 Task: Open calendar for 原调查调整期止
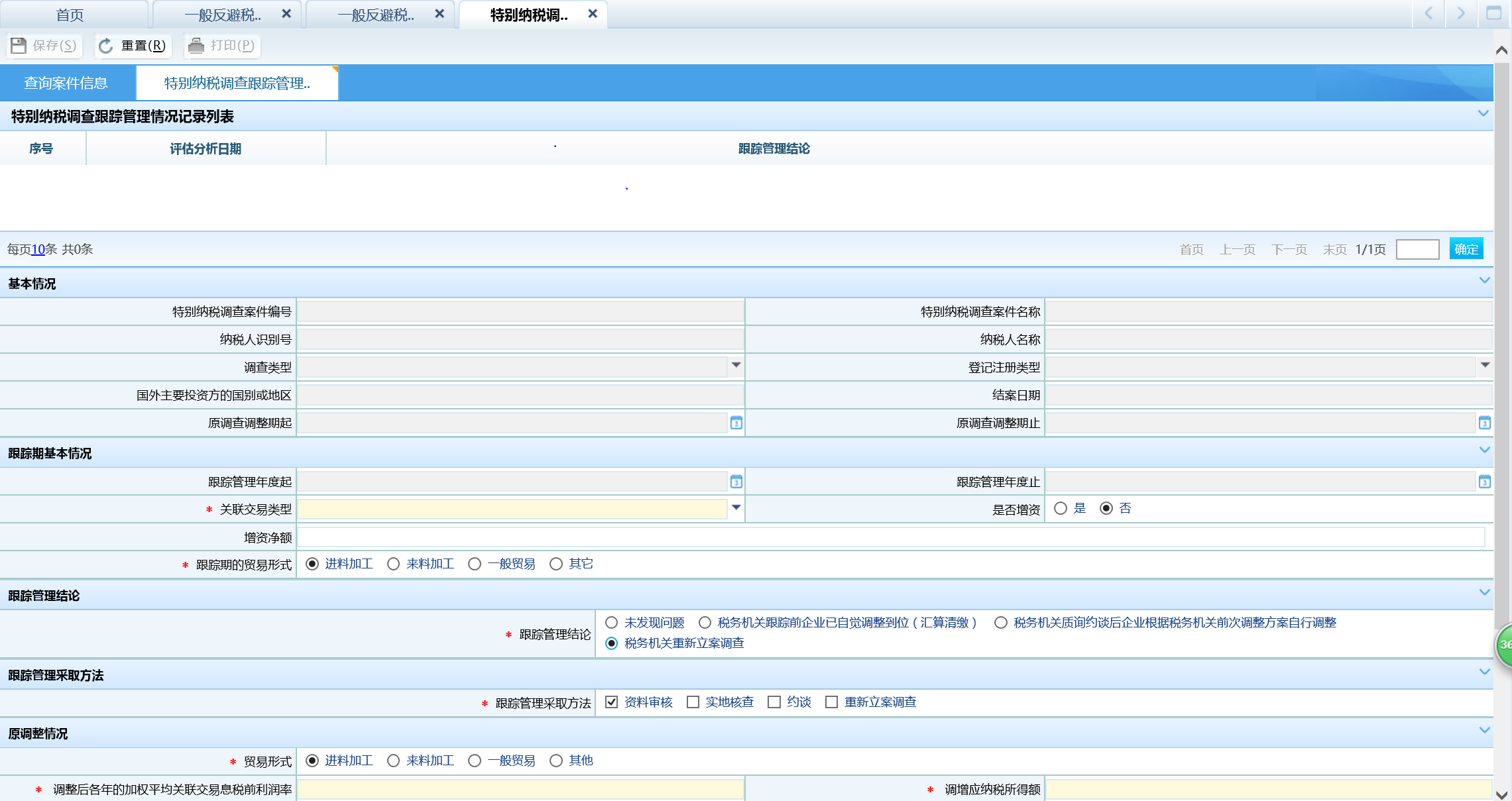point(1485,423)
